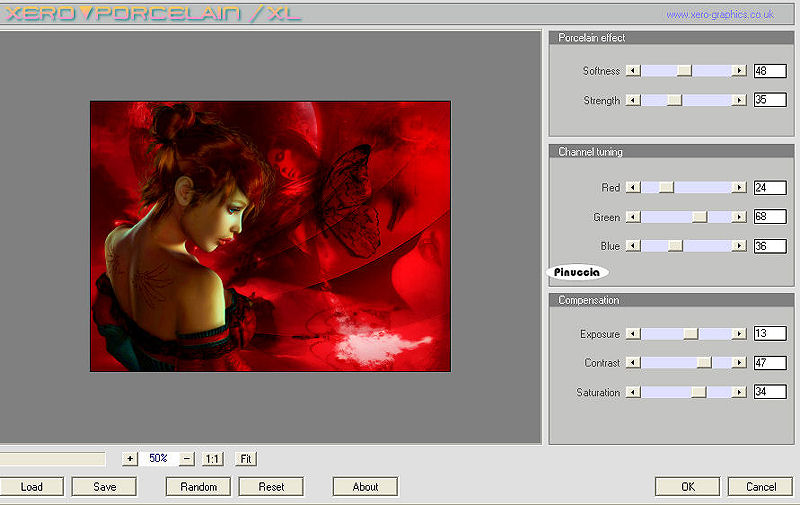Click the Green slider thumb
The width and height of the screenshot is (800, 505).
(699, 217)
